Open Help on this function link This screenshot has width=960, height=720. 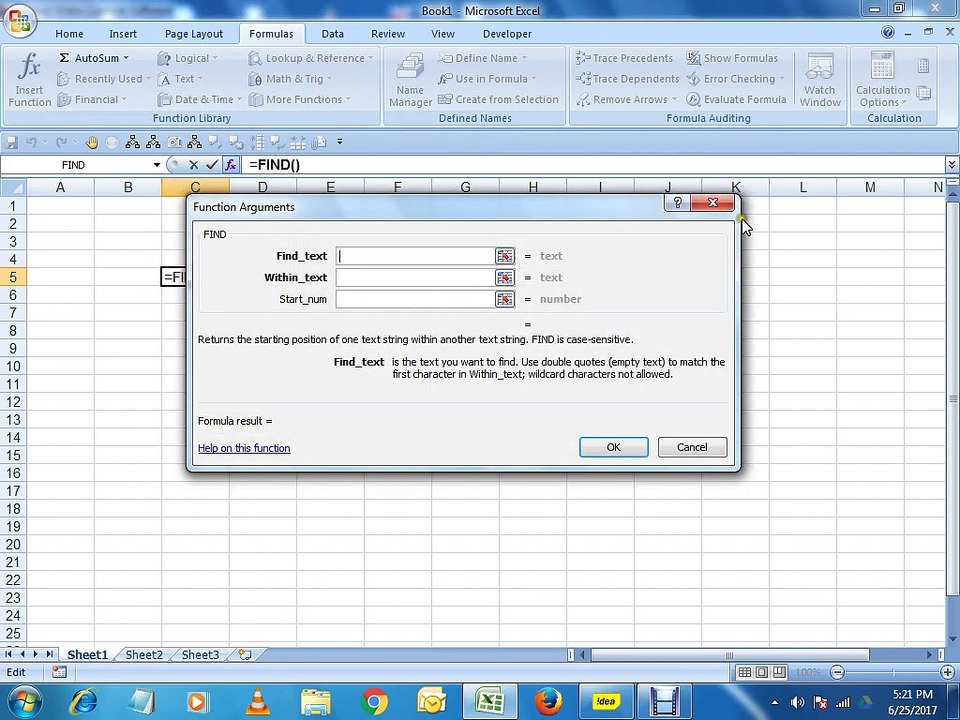pyautogui.click(x=244, y=448)
